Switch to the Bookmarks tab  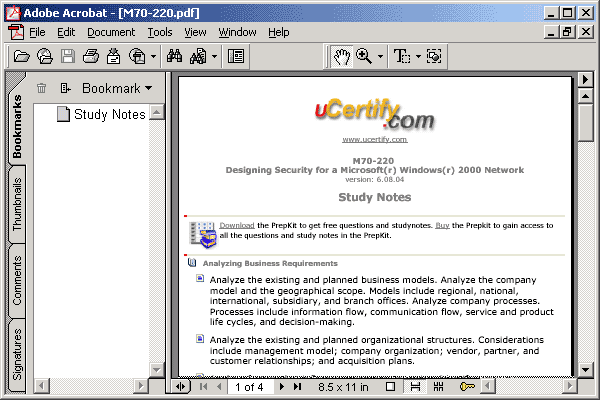(17, 126)
